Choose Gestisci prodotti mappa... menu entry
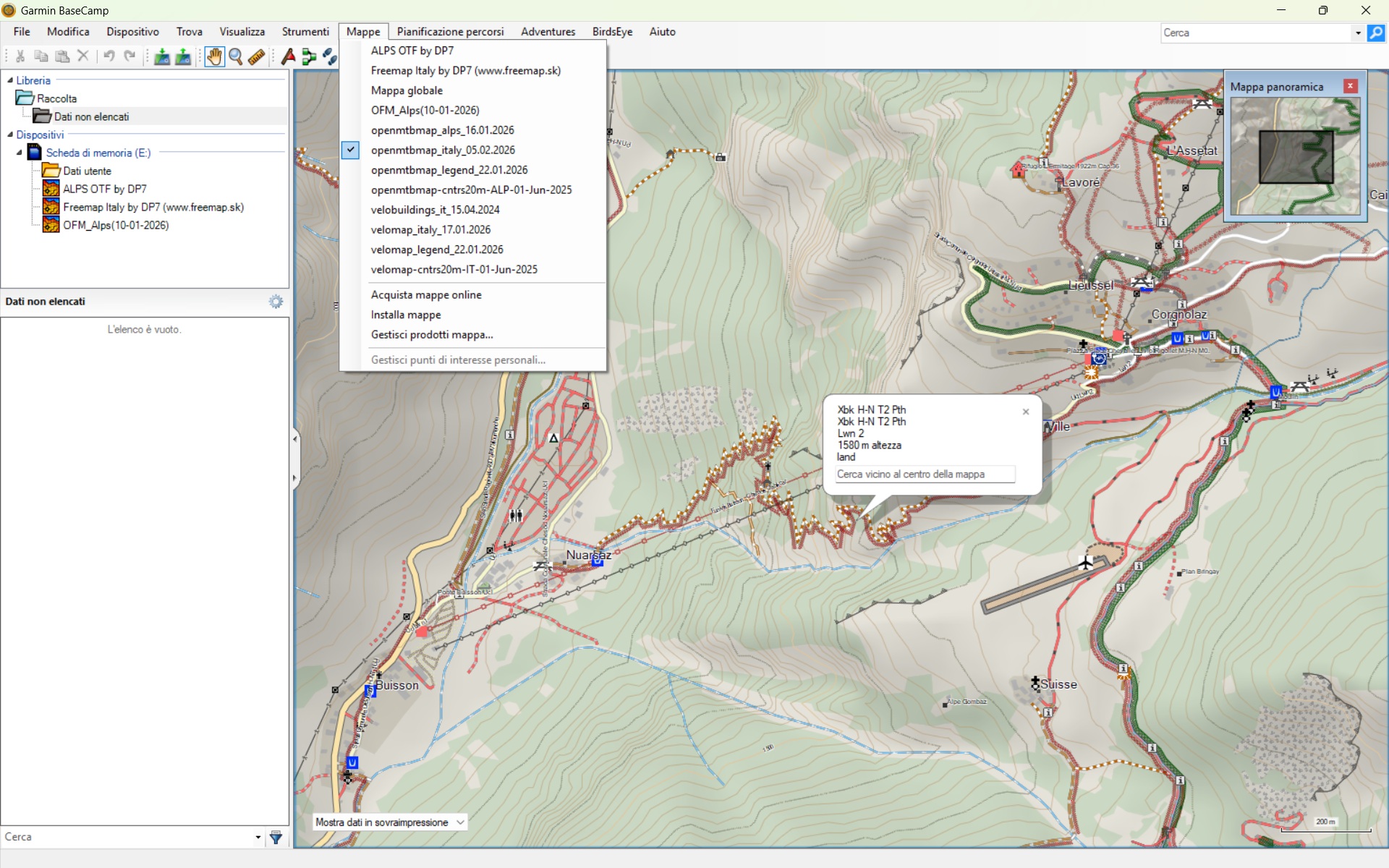The image size is (1389, 868). pyautogui.click(x=432, y=335)
